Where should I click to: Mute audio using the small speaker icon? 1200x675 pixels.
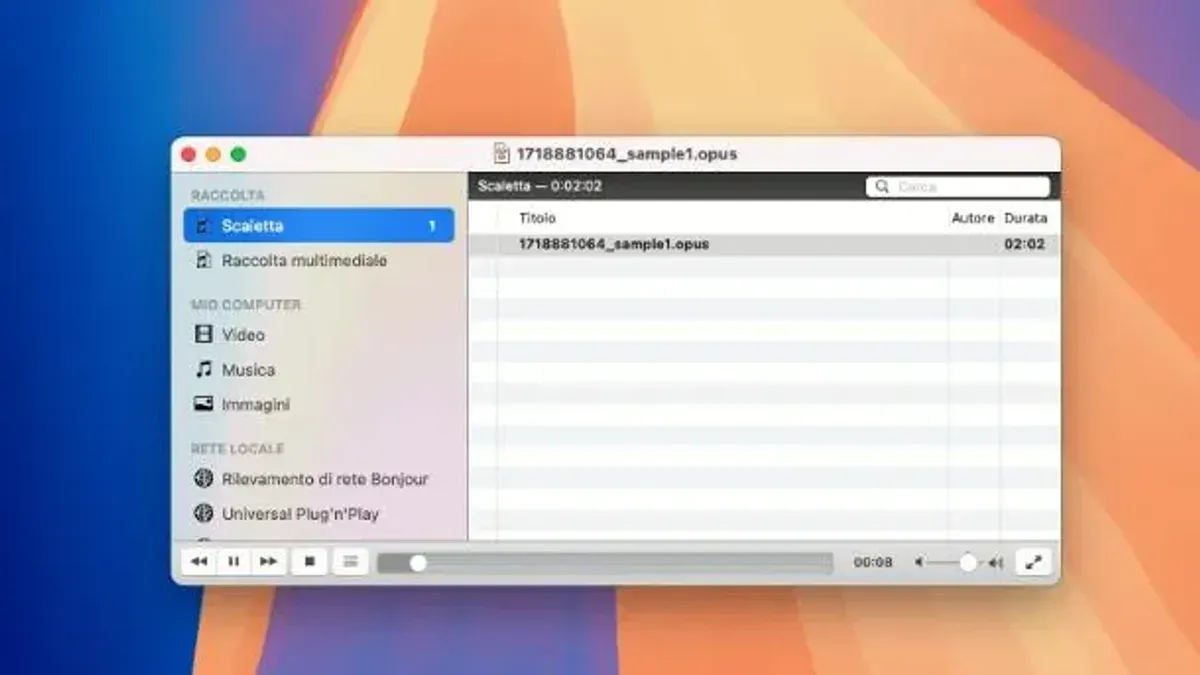point(919,563)
